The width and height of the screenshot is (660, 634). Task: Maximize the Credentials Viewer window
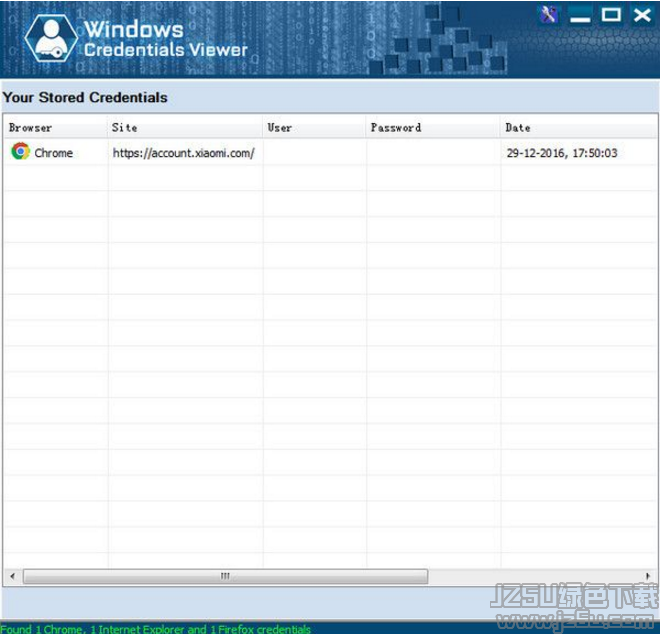point(611,15)
